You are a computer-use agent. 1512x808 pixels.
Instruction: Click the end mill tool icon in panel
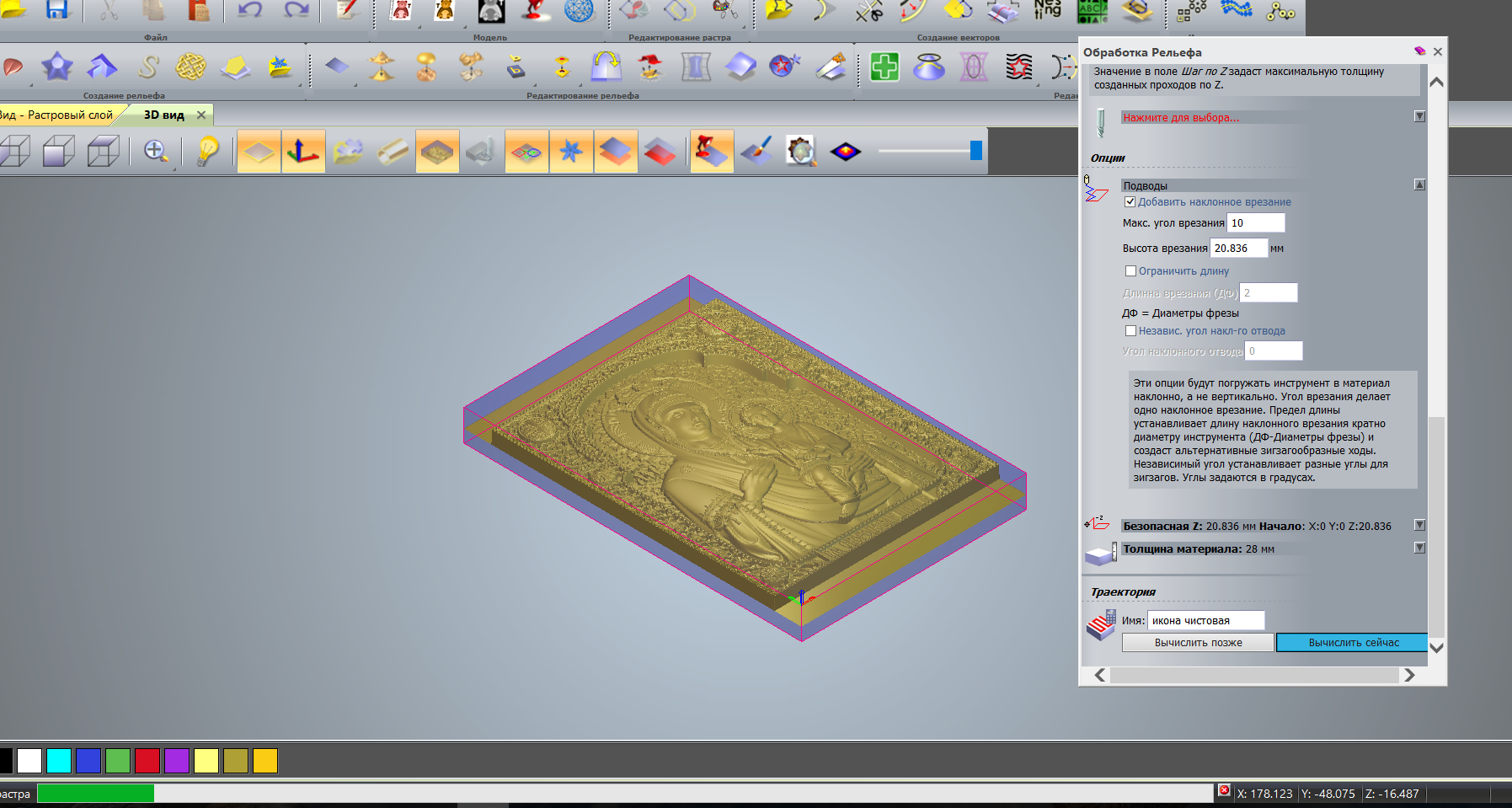(x=1100, y=123)
